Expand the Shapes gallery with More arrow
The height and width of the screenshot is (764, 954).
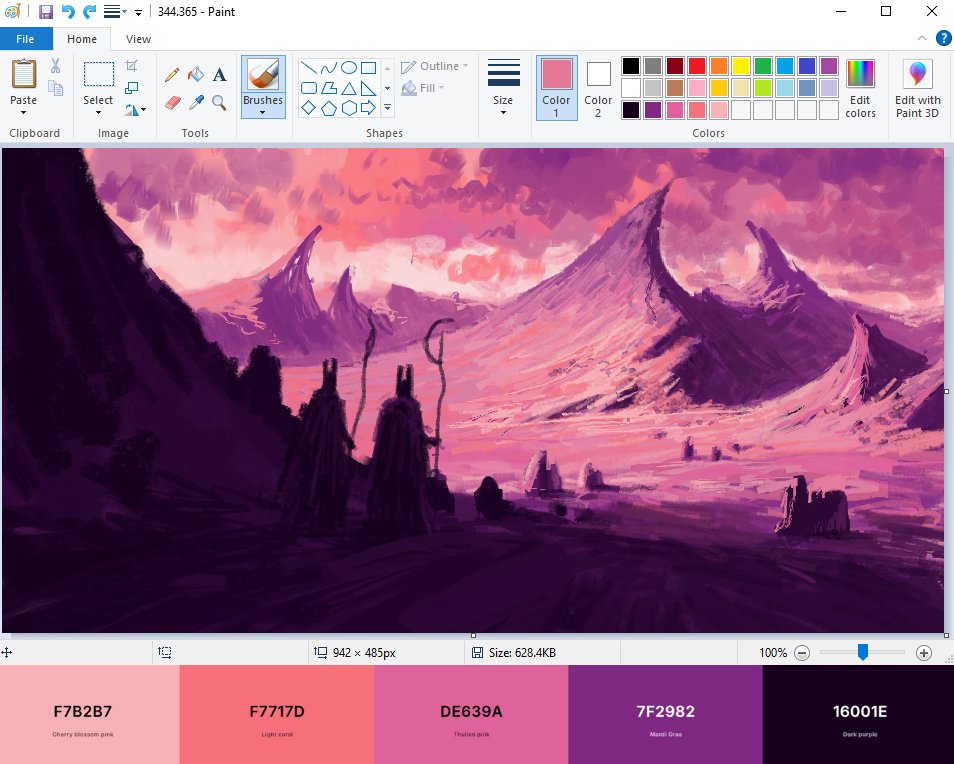pos(388,108)
